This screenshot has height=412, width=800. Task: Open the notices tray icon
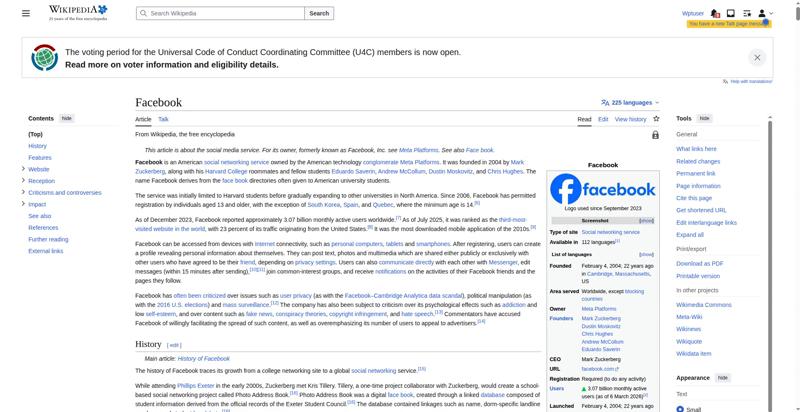(x=731, y=13)
